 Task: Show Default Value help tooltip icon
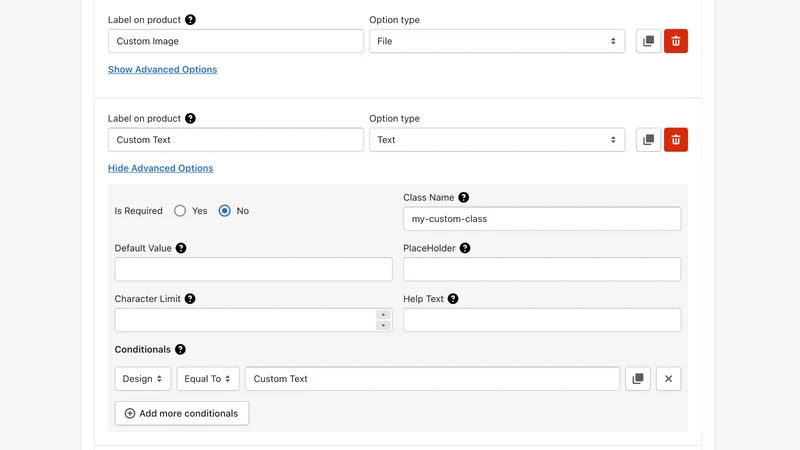pyautogui.click(x=181, y=248)
